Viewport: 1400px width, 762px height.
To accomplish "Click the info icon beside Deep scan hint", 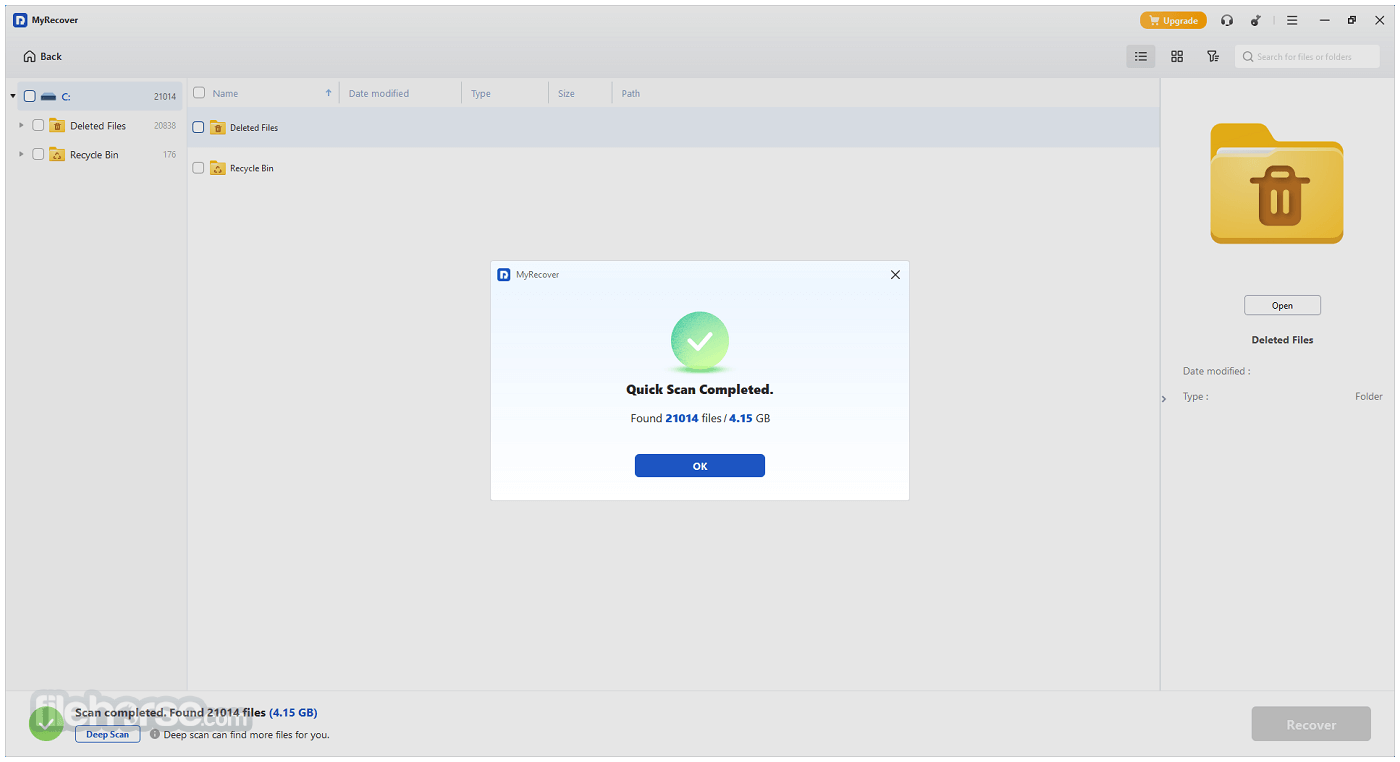I will (155, 734).
